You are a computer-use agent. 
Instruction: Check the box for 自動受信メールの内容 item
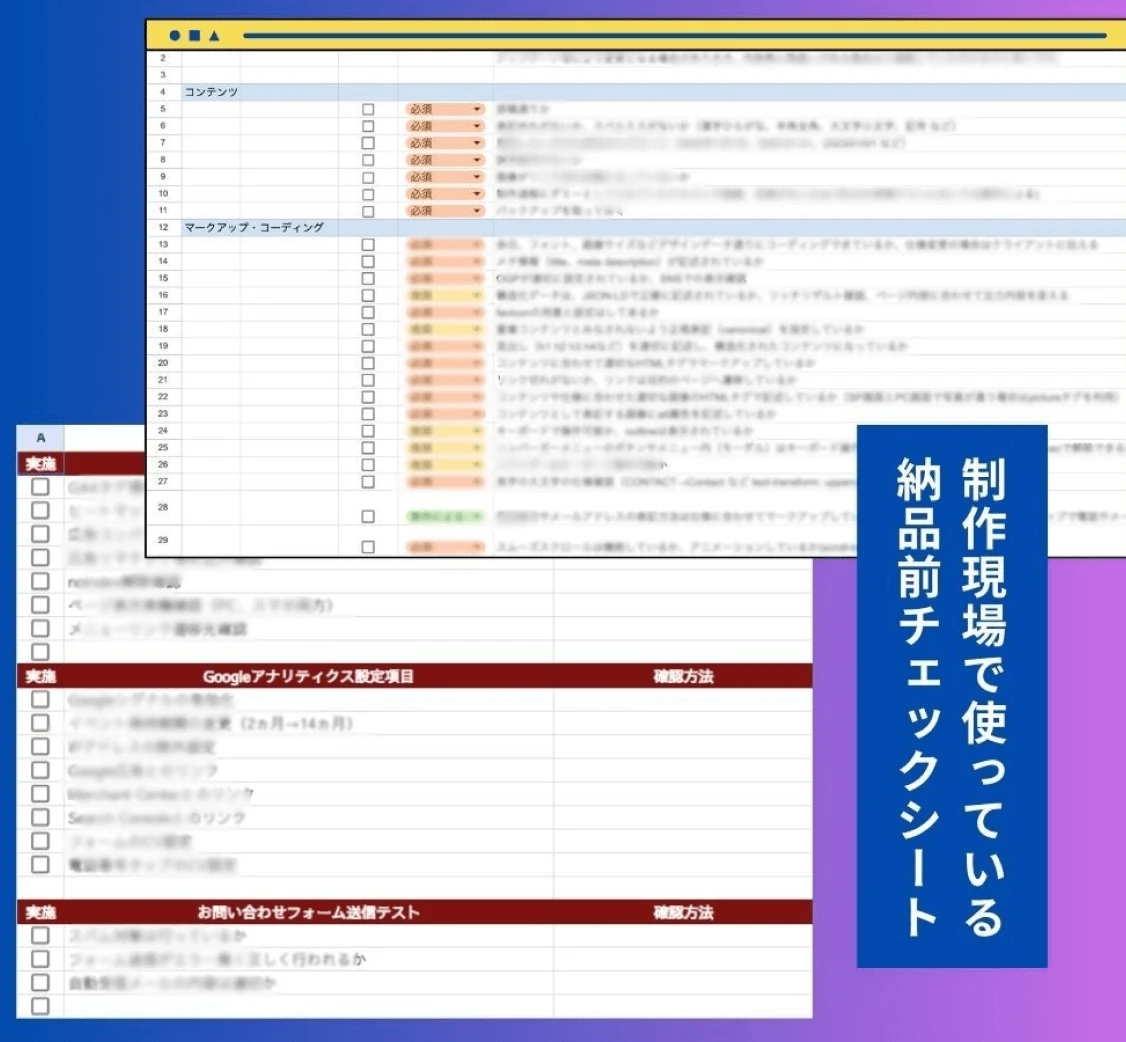(x=38, y=982)
